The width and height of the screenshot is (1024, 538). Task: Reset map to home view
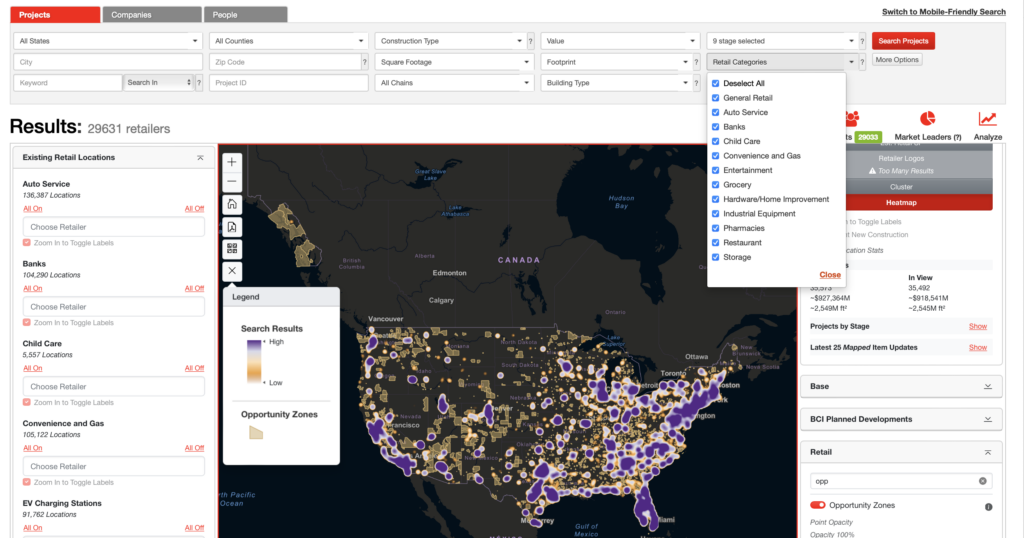click(232, 204)
